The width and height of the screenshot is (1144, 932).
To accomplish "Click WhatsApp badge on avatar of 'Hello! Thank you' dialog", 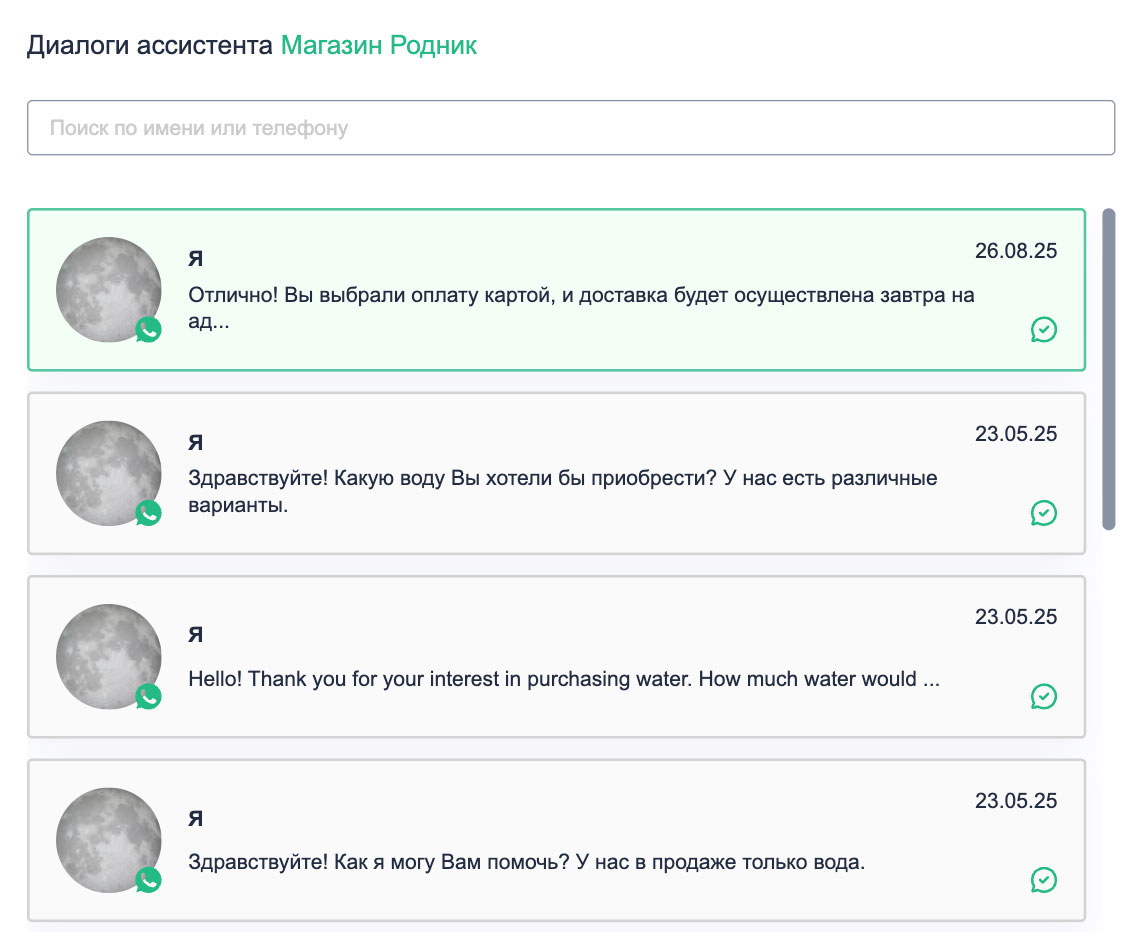I will tap(148, 696).
